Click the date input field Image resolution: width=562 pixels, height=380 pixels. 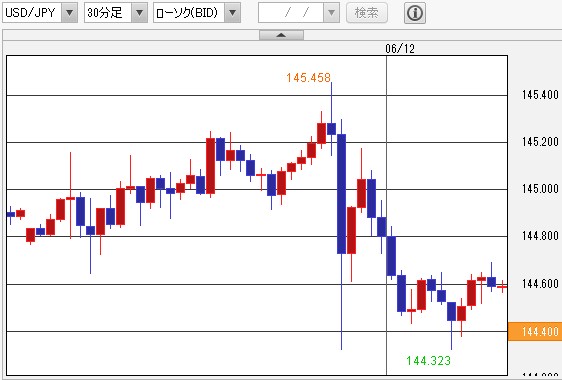(x=291, y=13)
